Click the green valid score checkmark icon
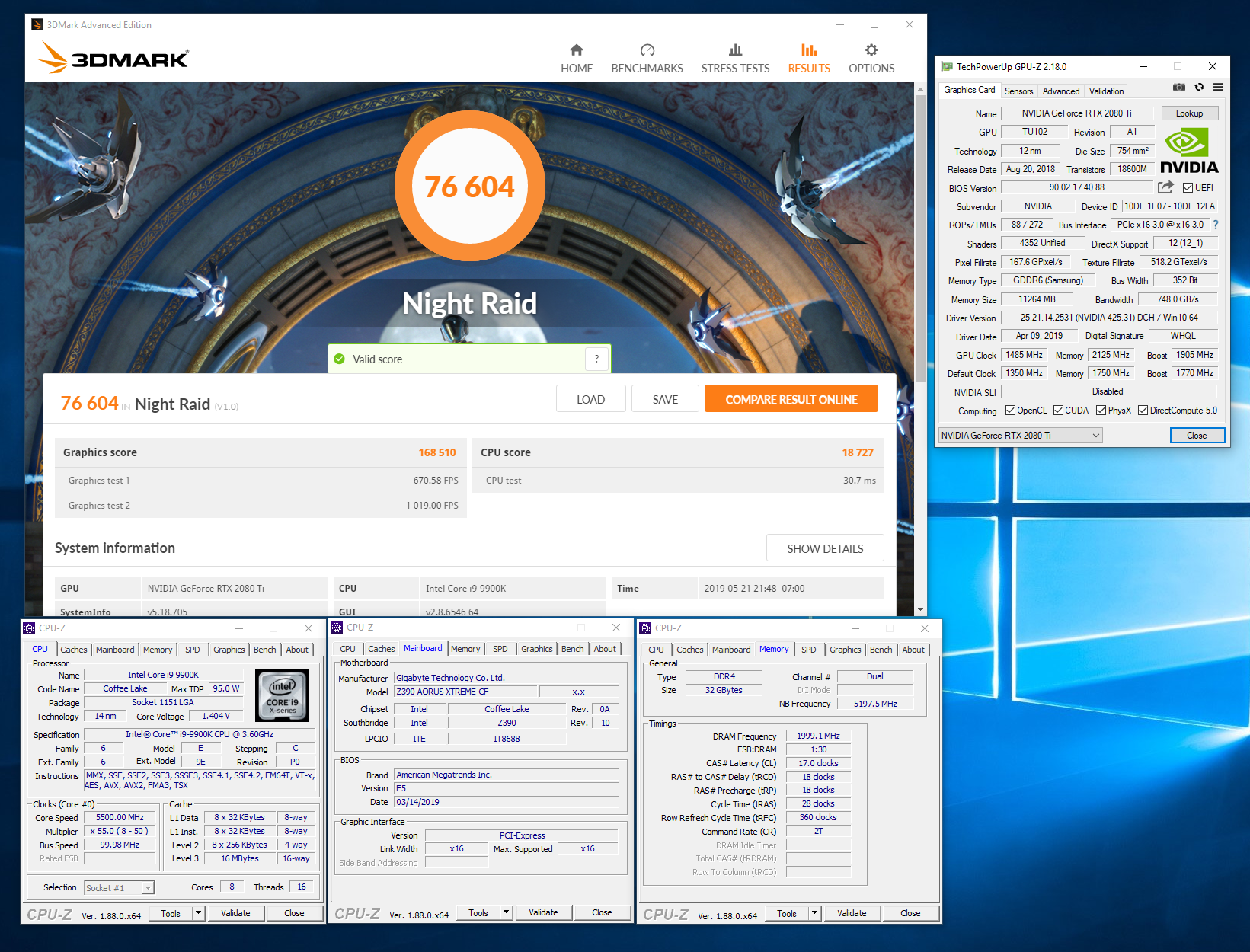Viewport: 1250px width, 952px height. (x=340, y=359)
